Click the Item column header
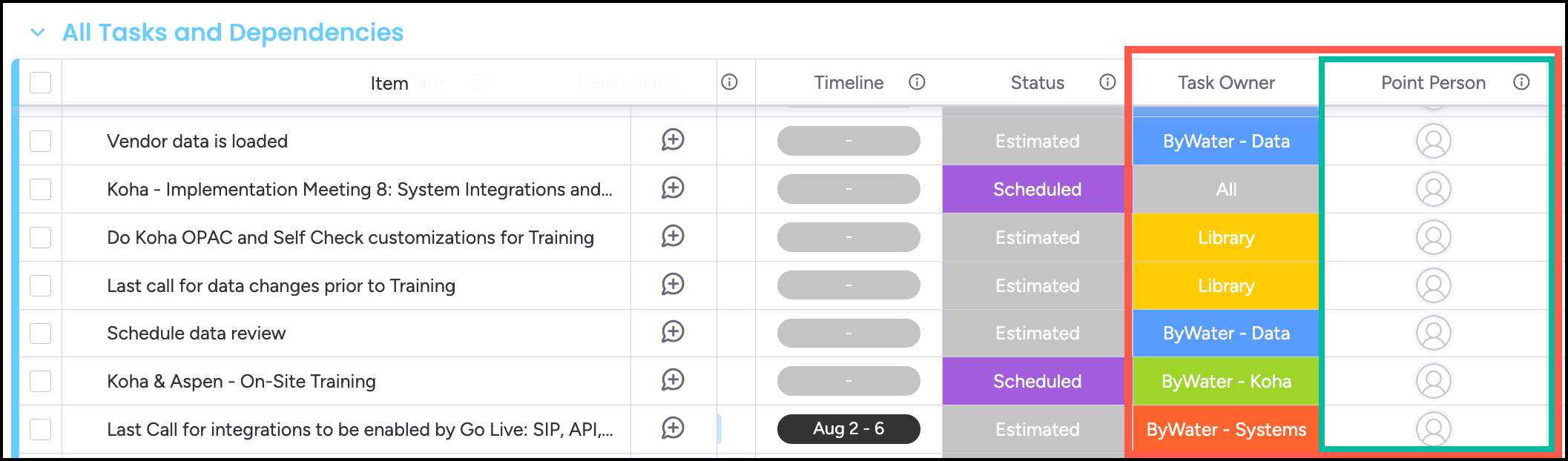 point(389,84)
